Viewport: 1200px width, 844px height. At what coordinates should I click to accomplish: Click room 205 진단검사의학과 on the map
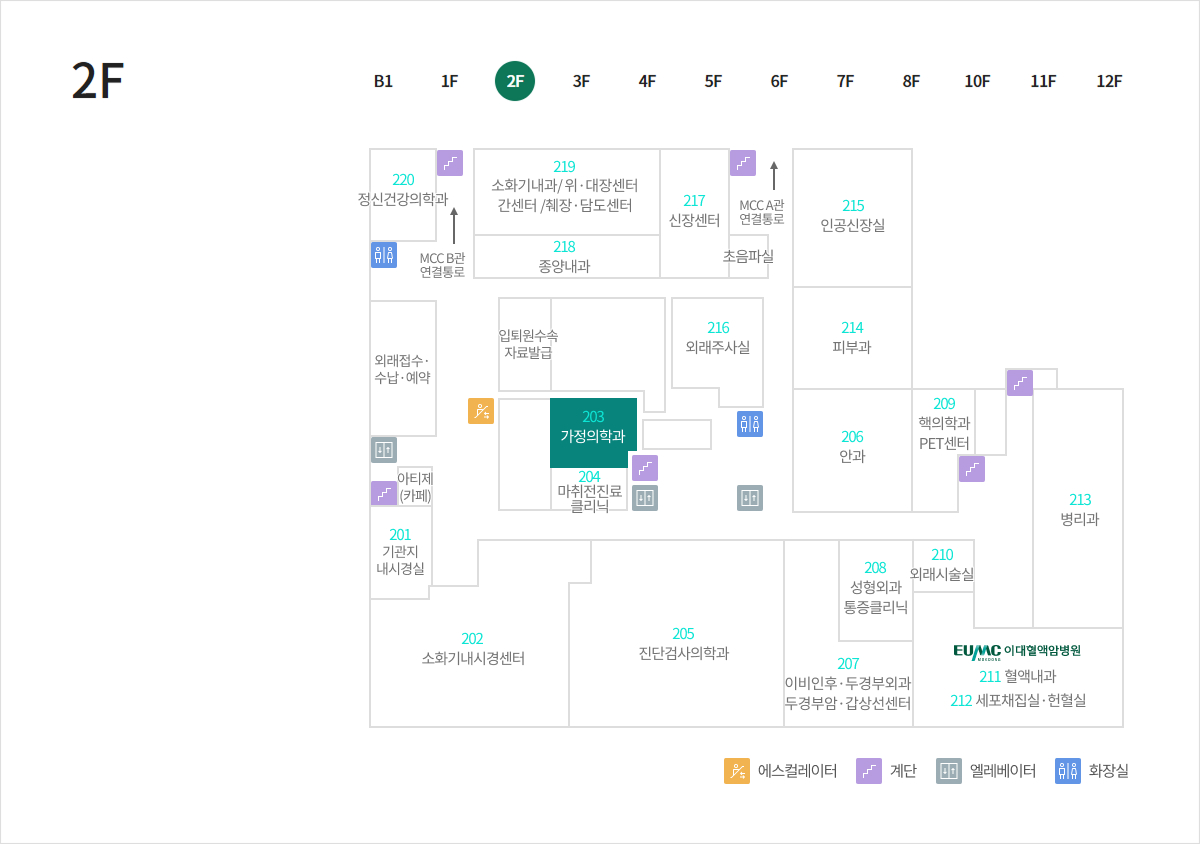point(683,644)
